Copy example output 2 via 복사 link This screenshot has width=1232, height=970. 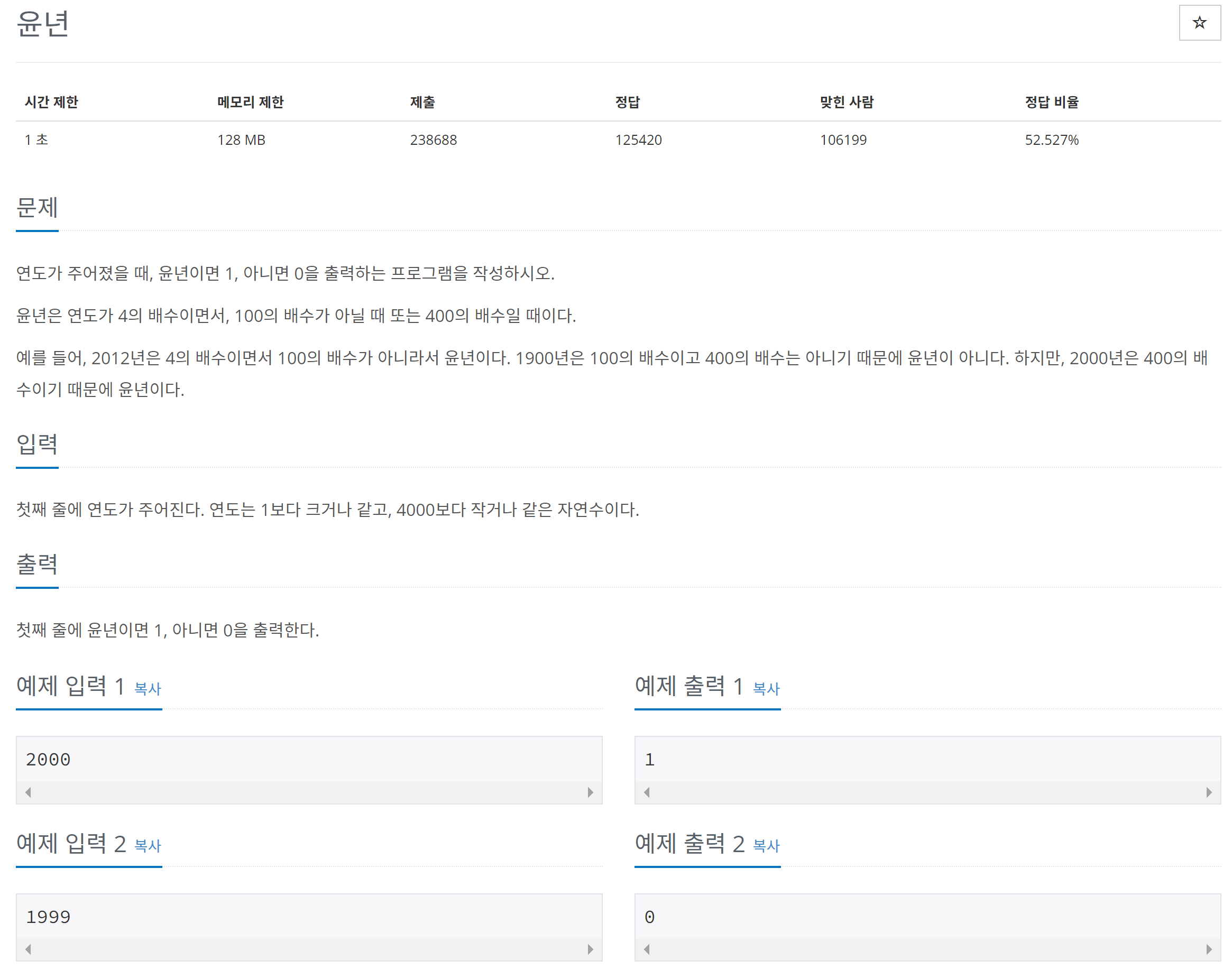click(x=766, y=846)
